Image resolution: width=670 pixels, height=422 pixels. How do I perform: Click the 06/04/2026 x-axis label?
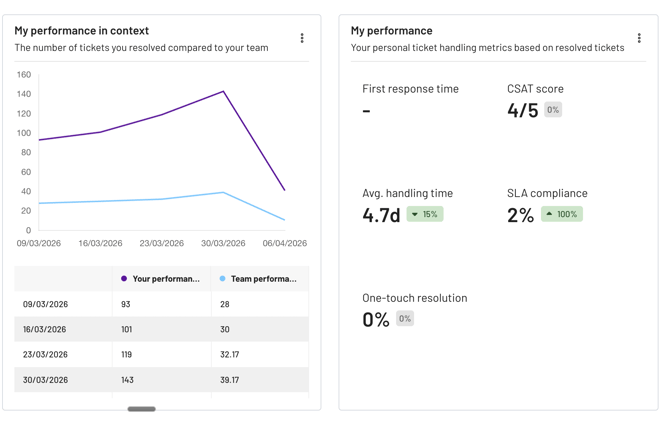(x=285, y=243)
